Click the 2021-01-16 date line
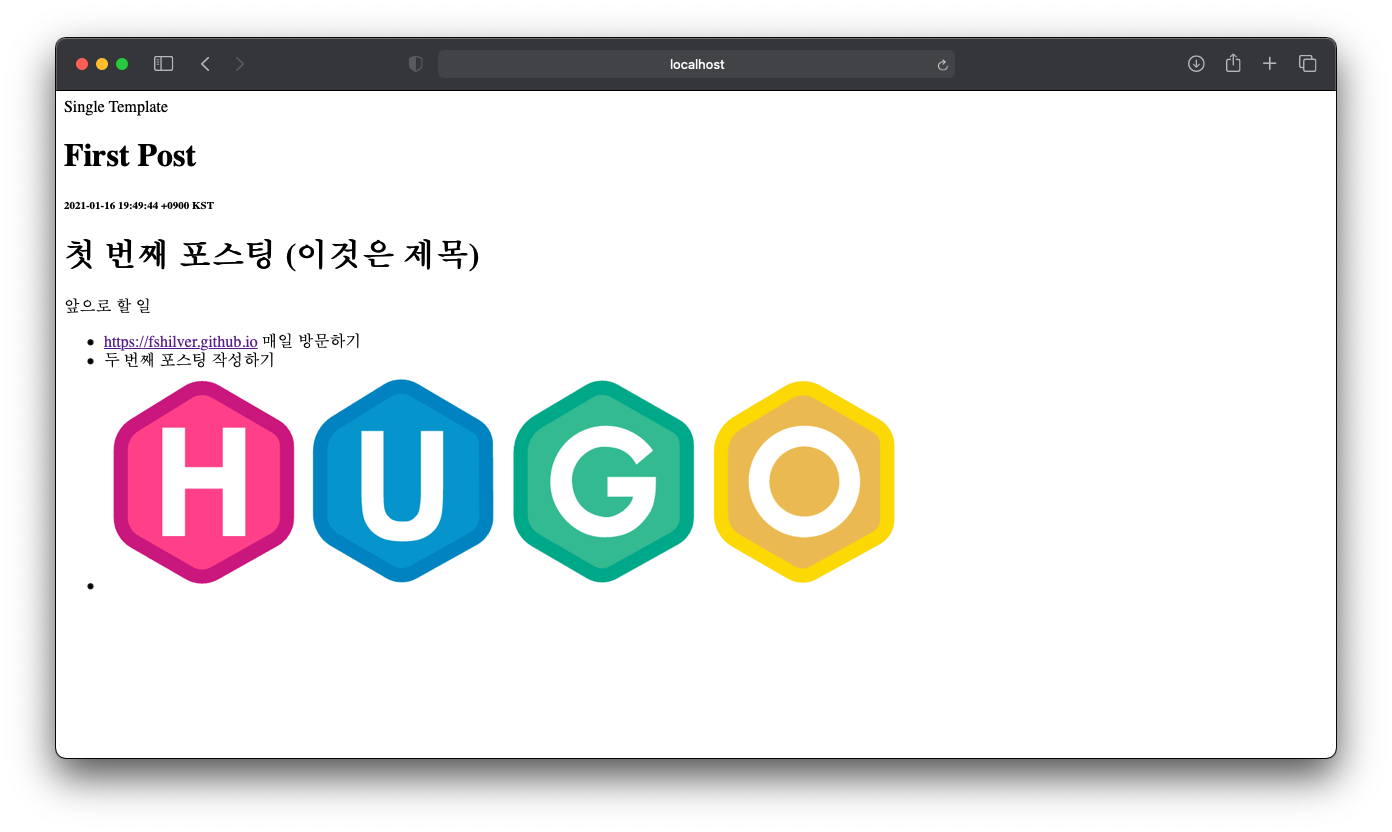Image resolution: width=1392 pixels, height=832 pixels. pos(139,206)
